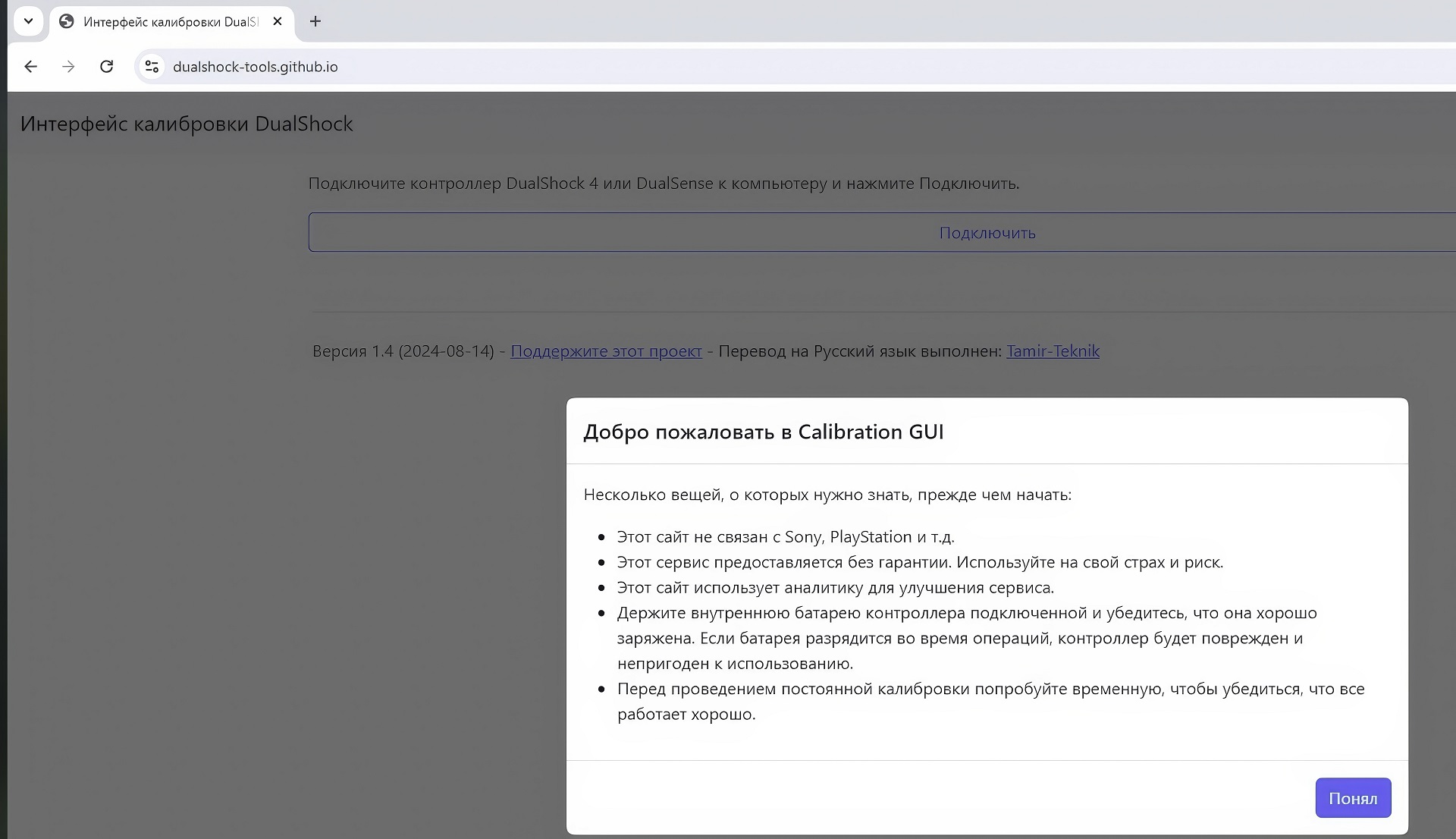Open the site information icon by the URL
This screenshot has height=839, width=1456.
point(152,67)
